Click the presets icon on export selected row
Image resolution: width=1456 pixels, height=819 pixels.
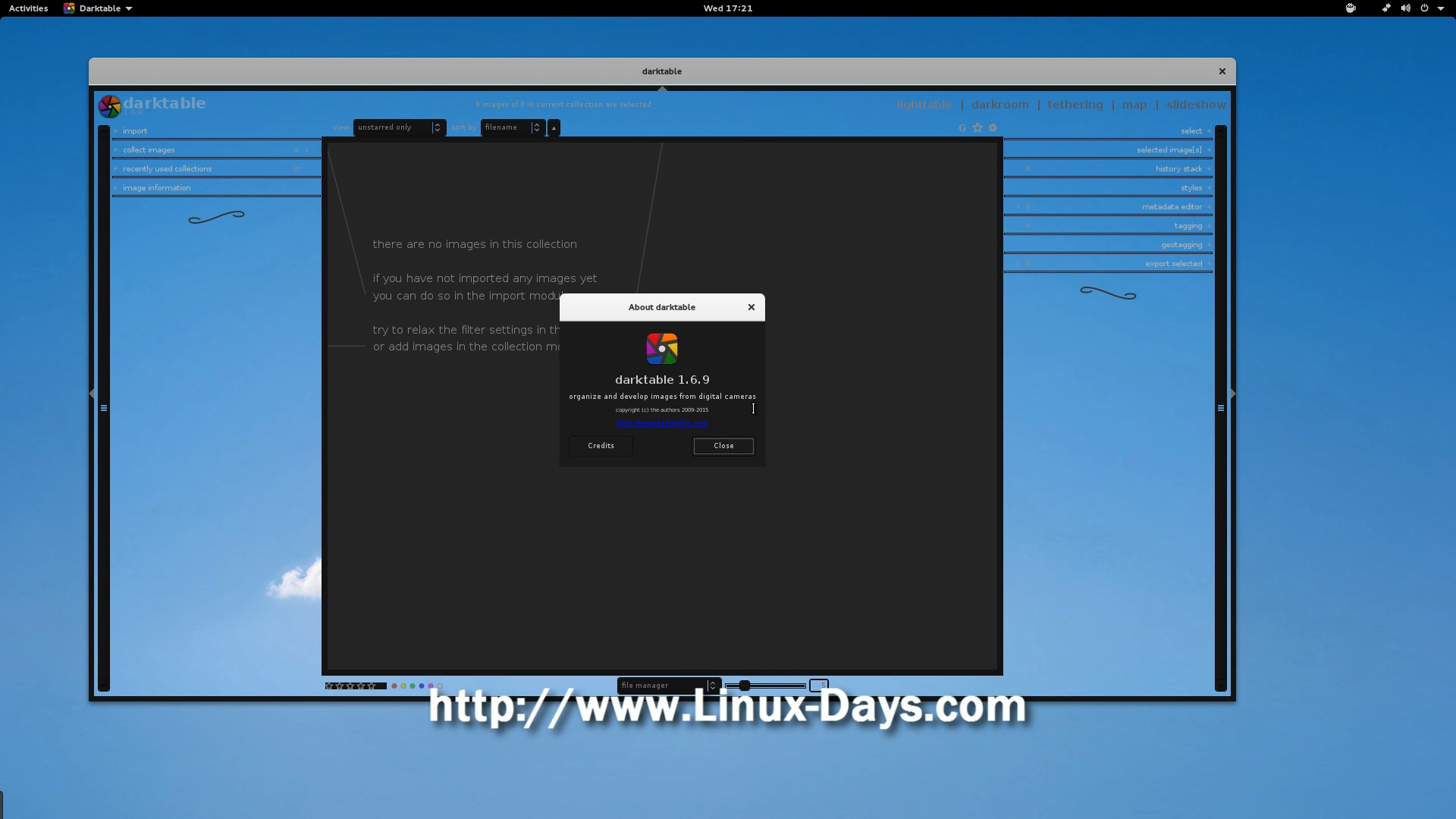(1018, 264)
